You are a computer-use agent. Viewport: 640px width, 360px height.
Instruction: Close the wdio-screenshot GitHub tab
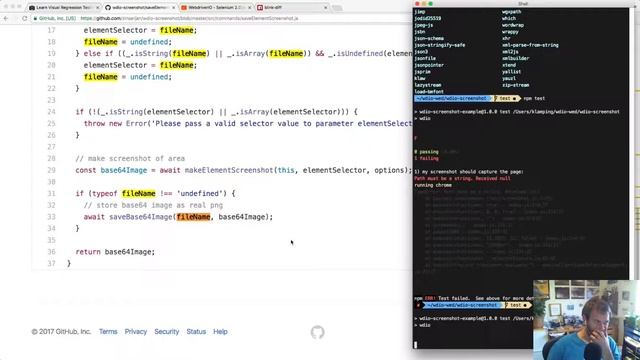point(173,8)
